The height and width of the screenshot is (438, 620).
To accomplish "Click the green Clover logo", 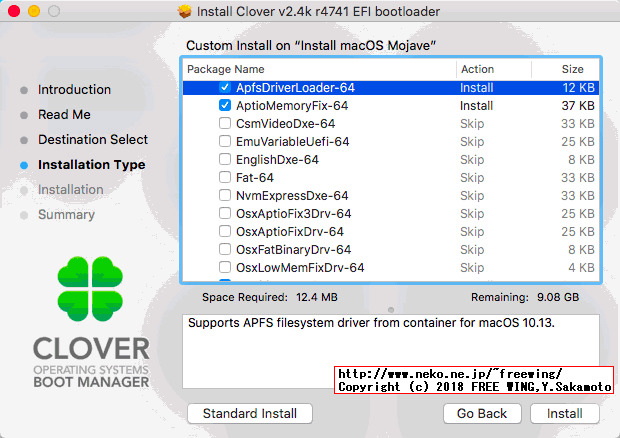I will (x=90, y=289).
